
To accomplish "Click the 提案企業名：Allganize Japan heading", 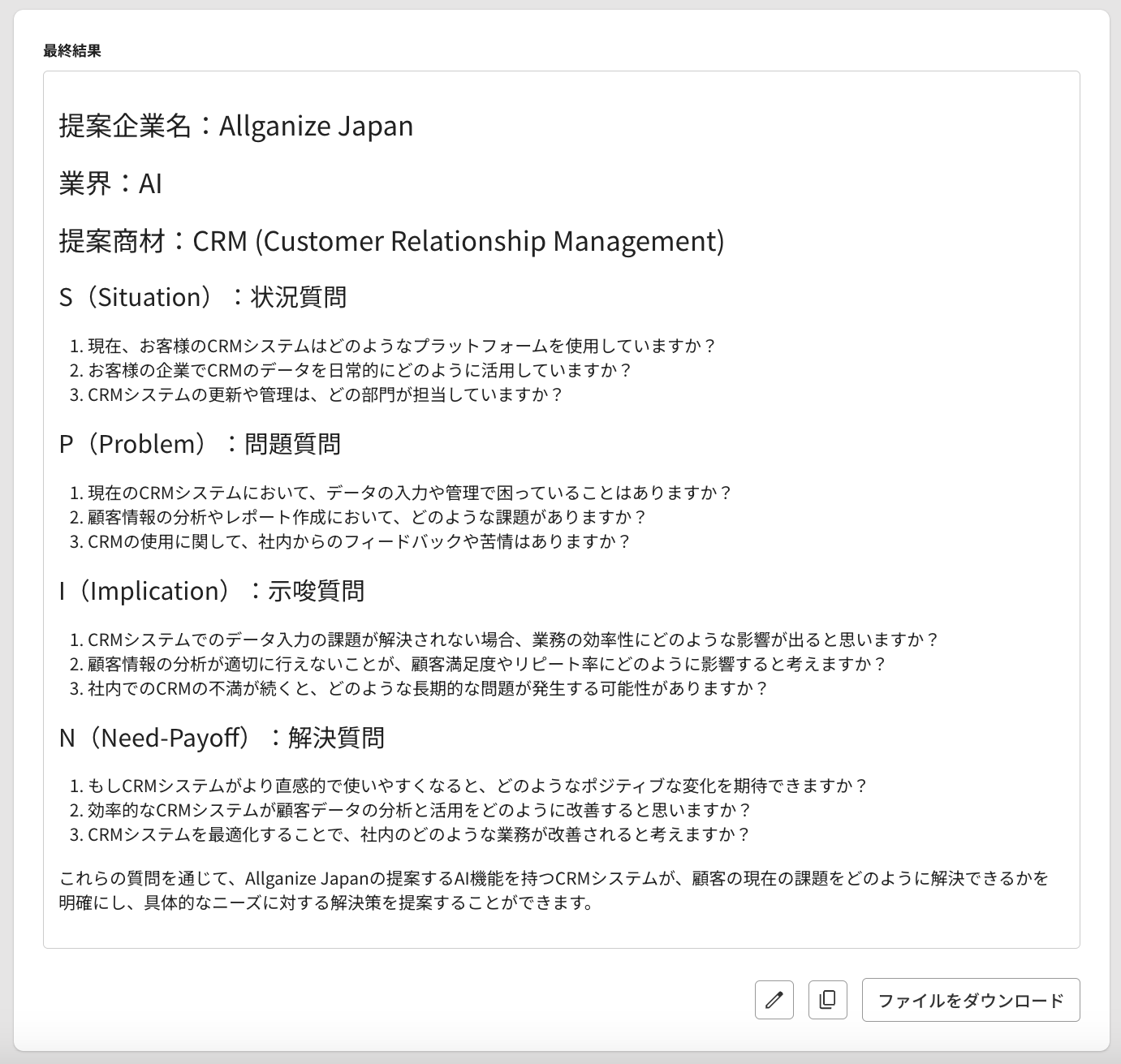I will point(235,126).
